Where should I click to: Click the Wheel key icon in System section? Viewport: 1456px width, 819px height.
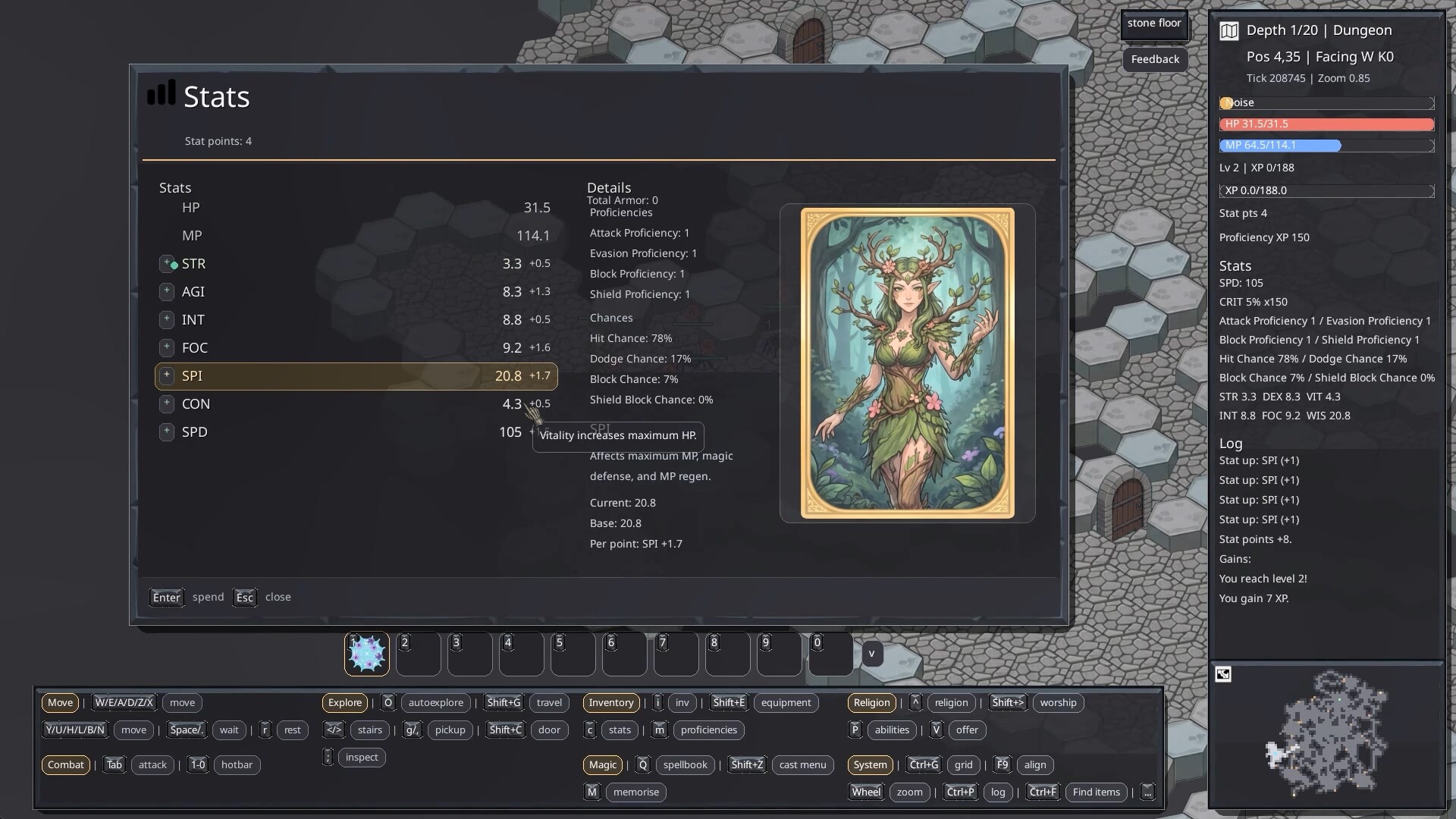(866, 792)
